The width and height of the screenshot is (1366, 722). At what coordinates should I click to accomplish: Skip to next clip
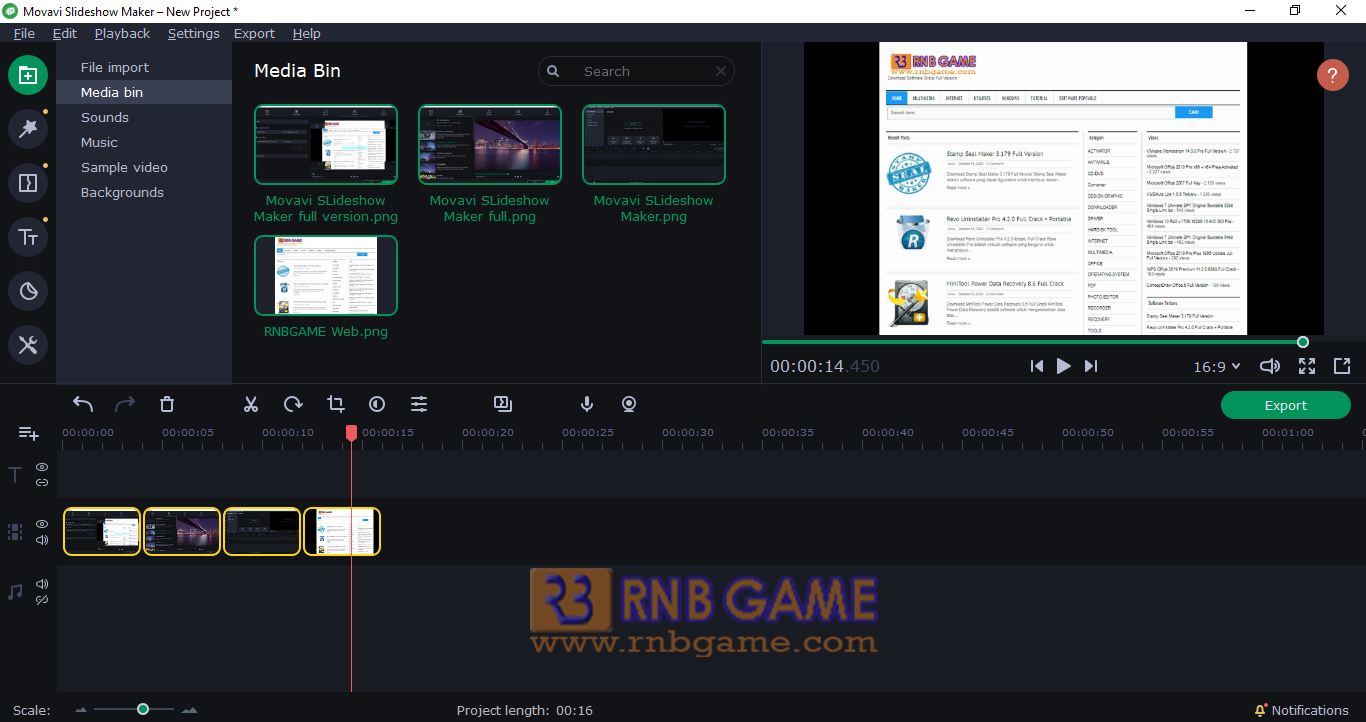point(1091,366)
